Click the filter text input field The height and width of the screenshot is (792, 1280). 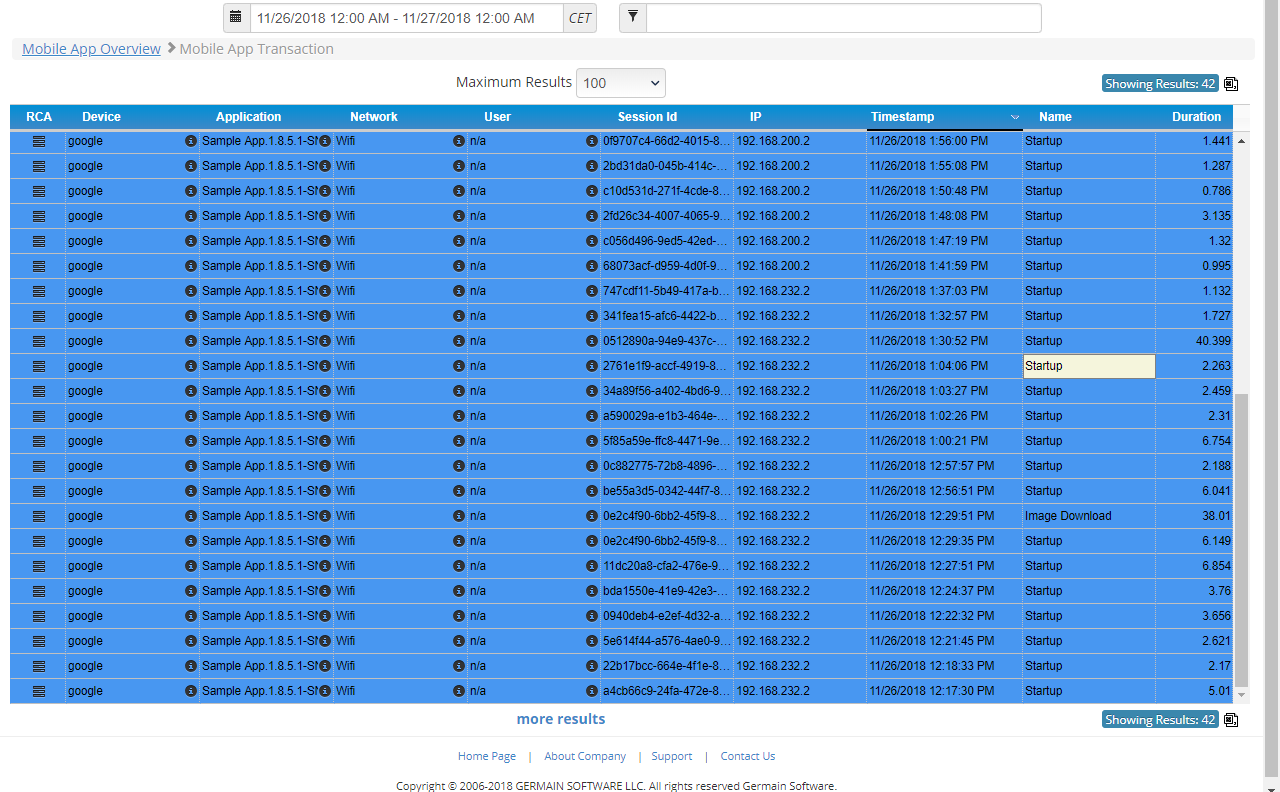click(843, 18)
